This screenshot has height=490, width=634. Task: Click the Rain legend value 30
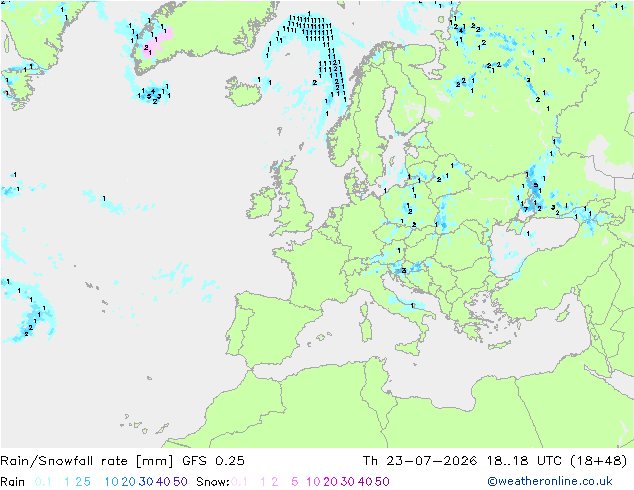pyautogui.click(x=146, y=482)
